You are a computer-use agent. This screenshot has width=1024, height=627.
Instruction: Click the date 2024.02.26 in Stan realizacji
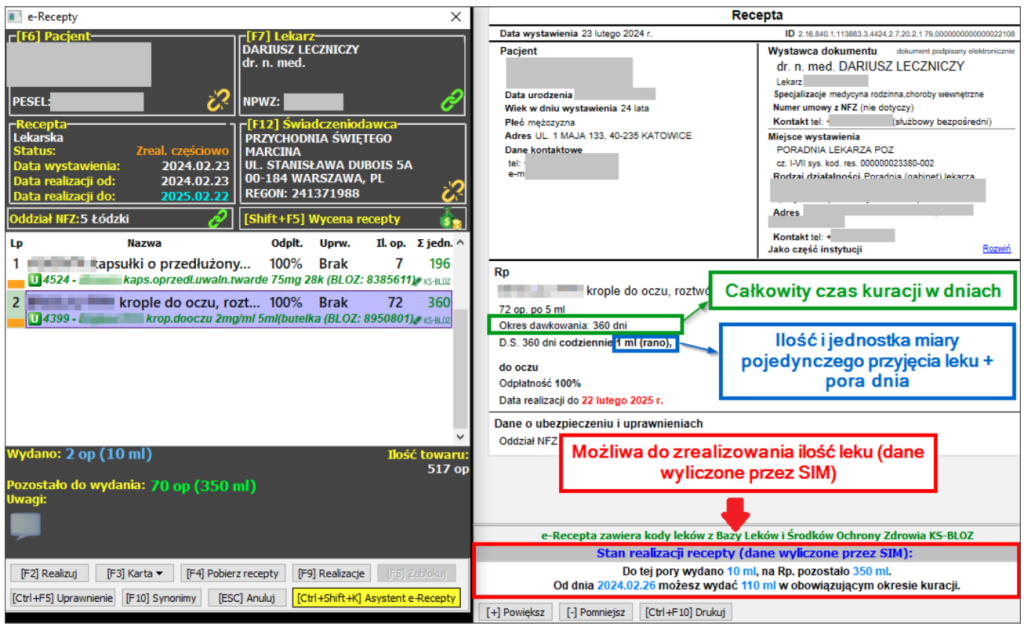[626, 586]
